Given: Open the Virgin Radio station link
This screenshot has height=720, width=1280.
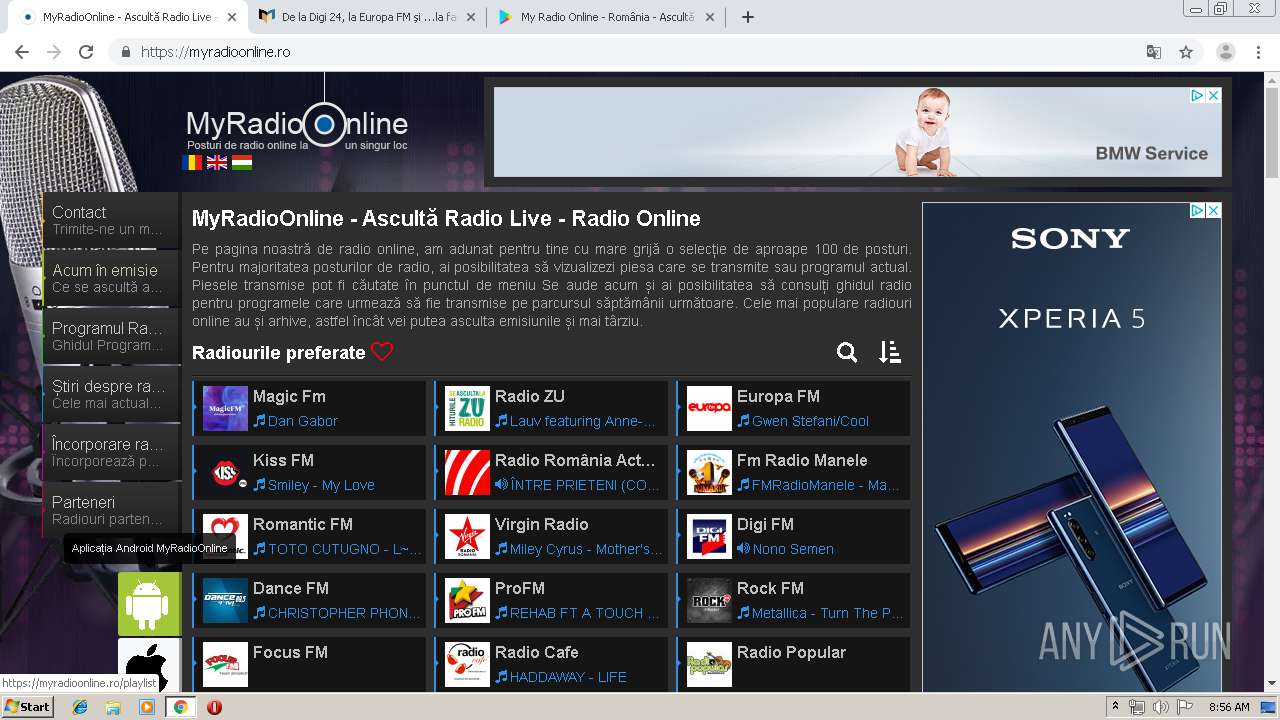Looking at the screenshot, I should [x=541, y=524].
